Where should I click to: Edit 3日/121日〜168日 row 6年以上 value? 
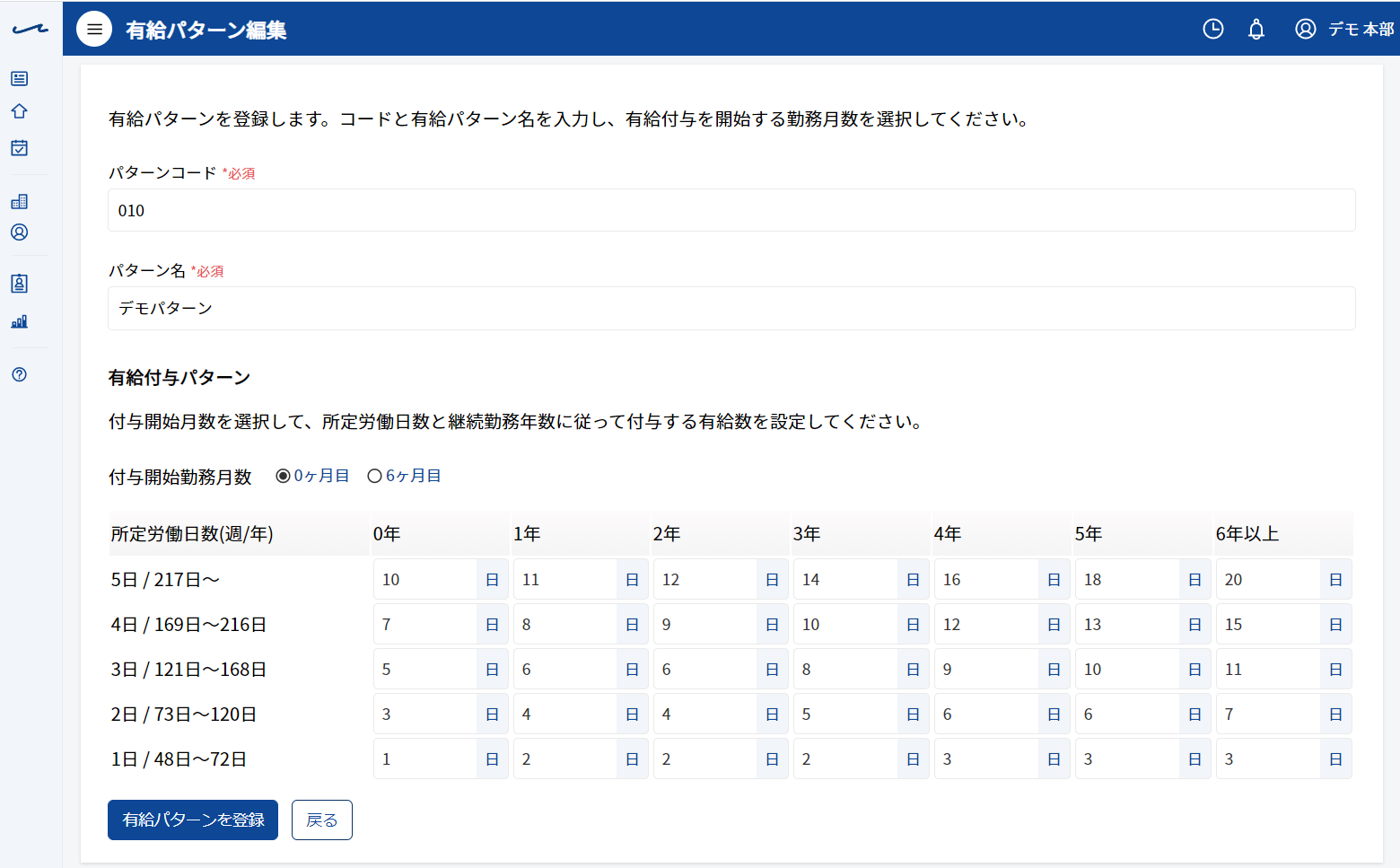tap(1268, 669)
